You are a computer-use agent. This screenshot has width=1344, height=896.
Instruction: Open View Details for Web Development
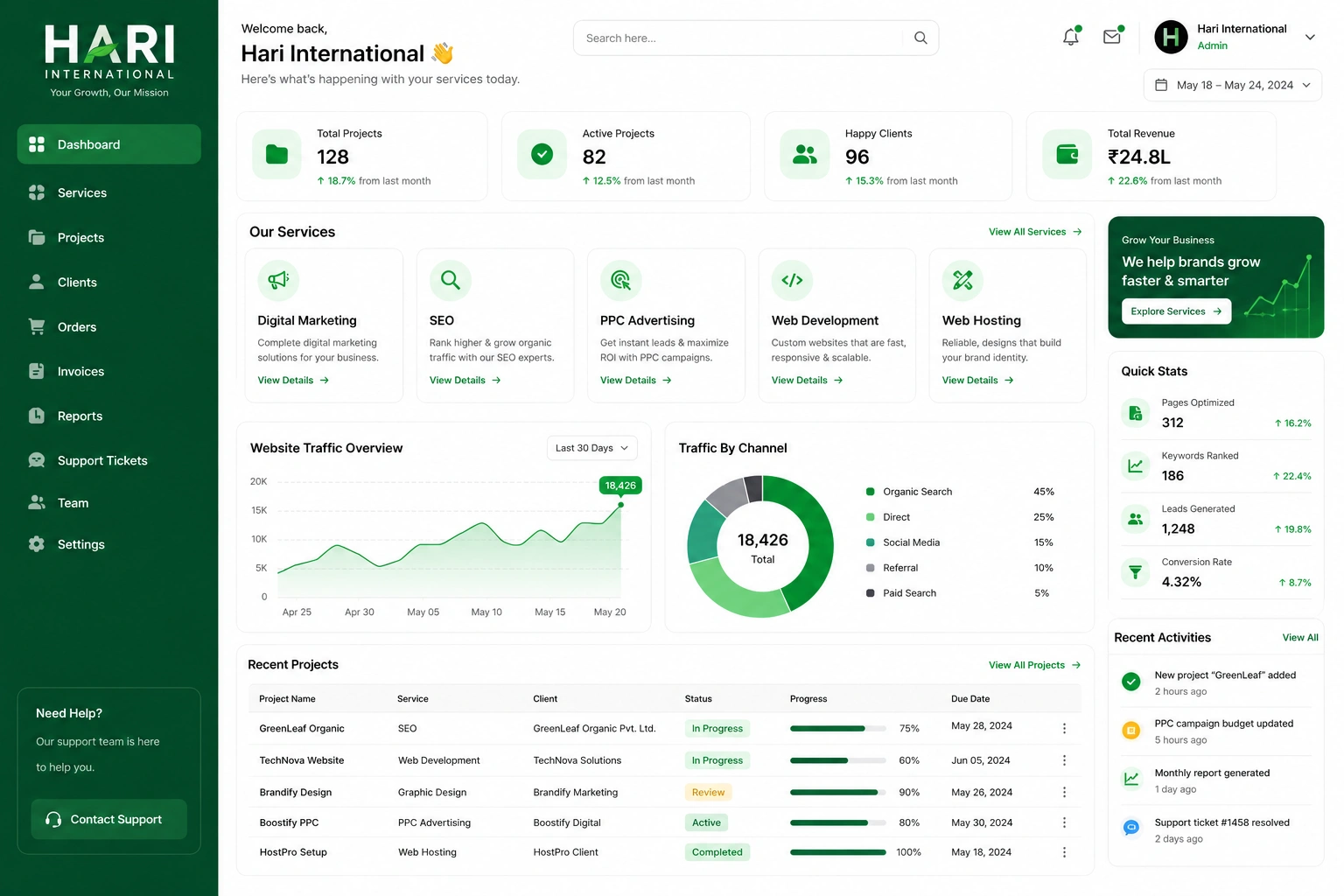point(807,381)
